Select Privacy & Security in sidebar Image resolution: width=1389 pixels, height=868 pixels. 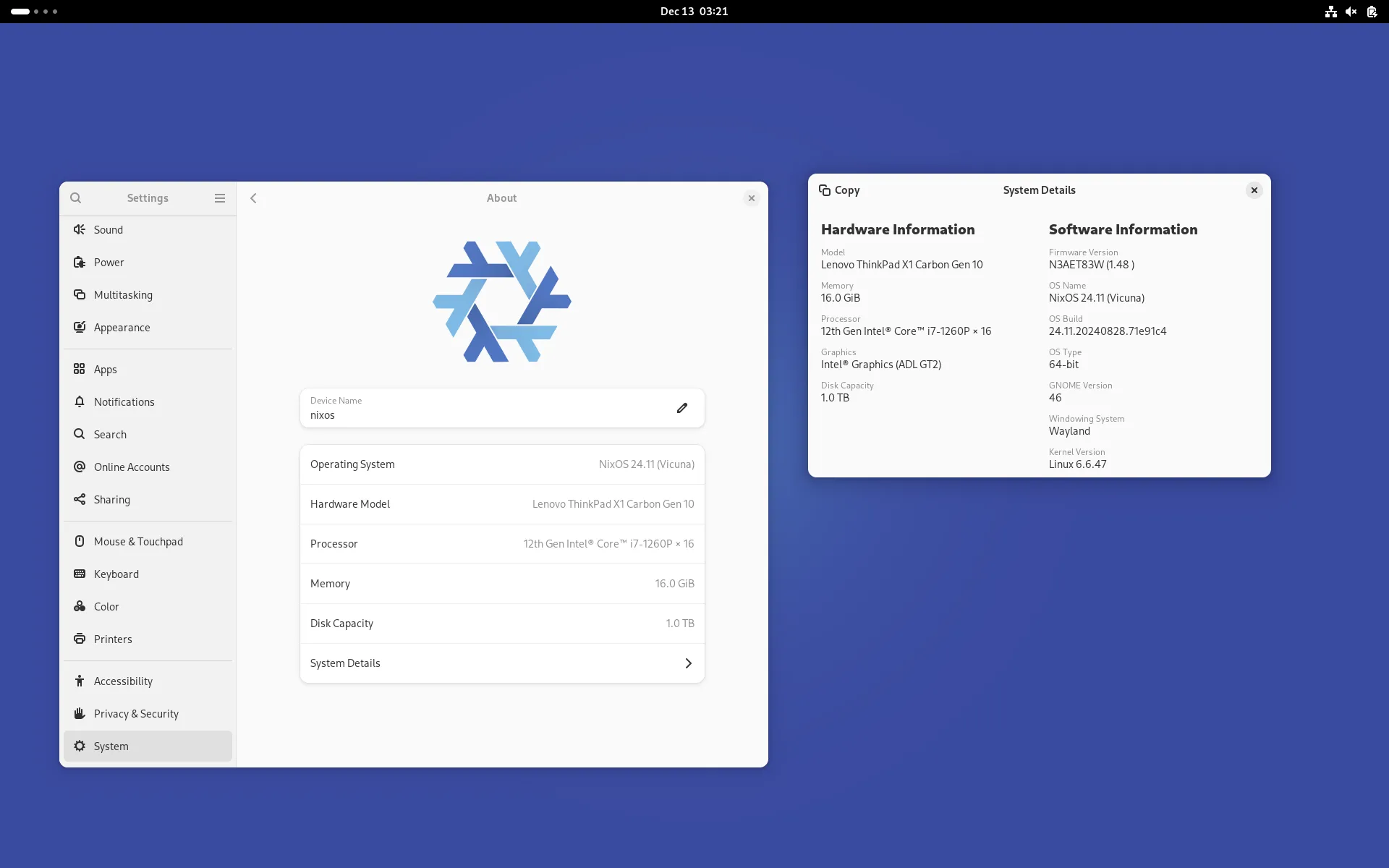click(148, 713)
